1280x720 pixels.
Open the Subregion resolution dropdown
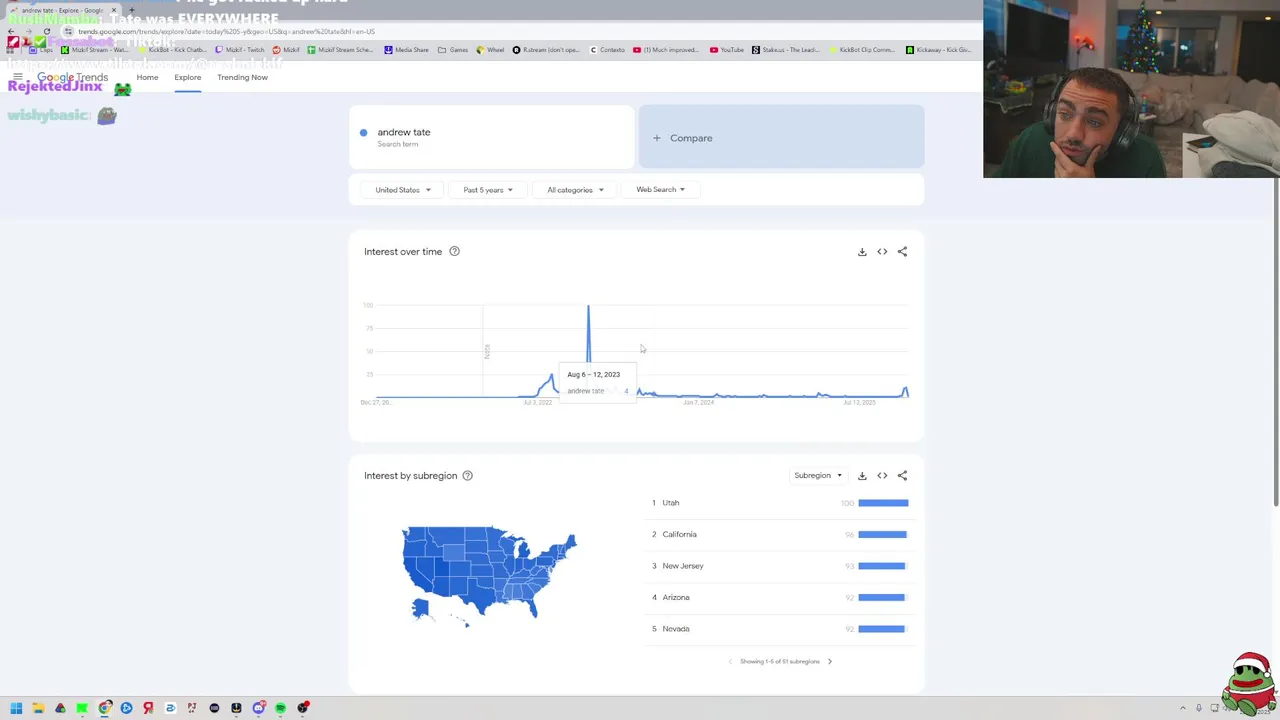pyautogui.click(x=818, y=476)
